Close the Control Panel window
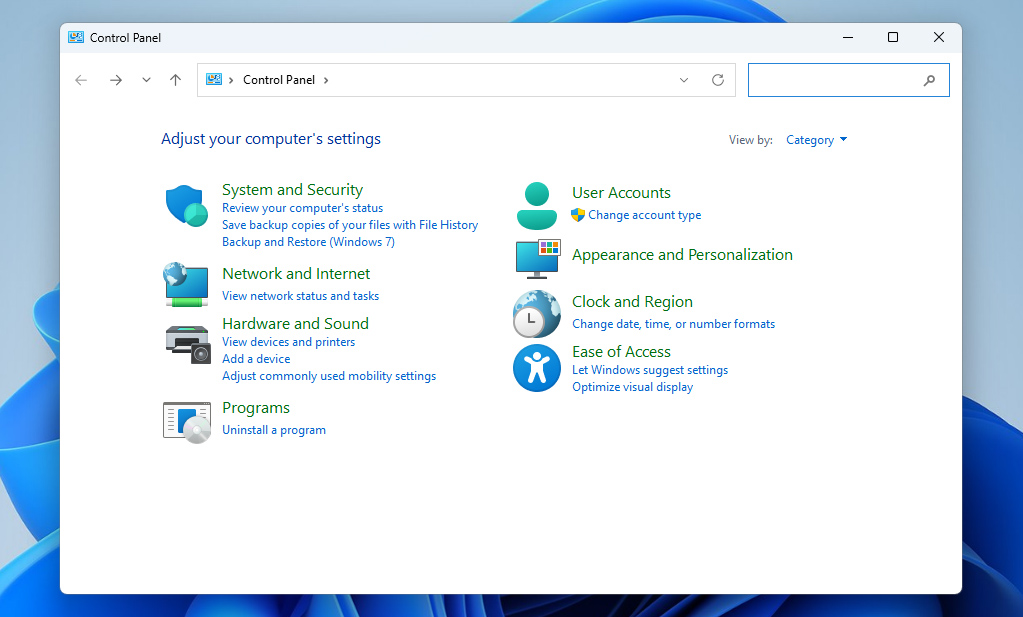This screenshot has height=617, width=1023. tap(939, 37)
